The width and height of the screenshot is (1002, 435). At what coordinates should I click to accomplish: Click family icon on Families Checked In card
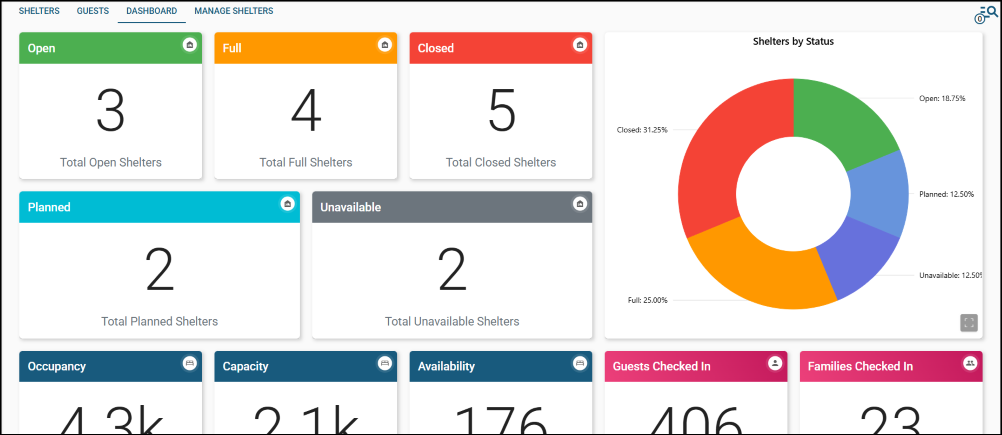(x=969, y=363)
